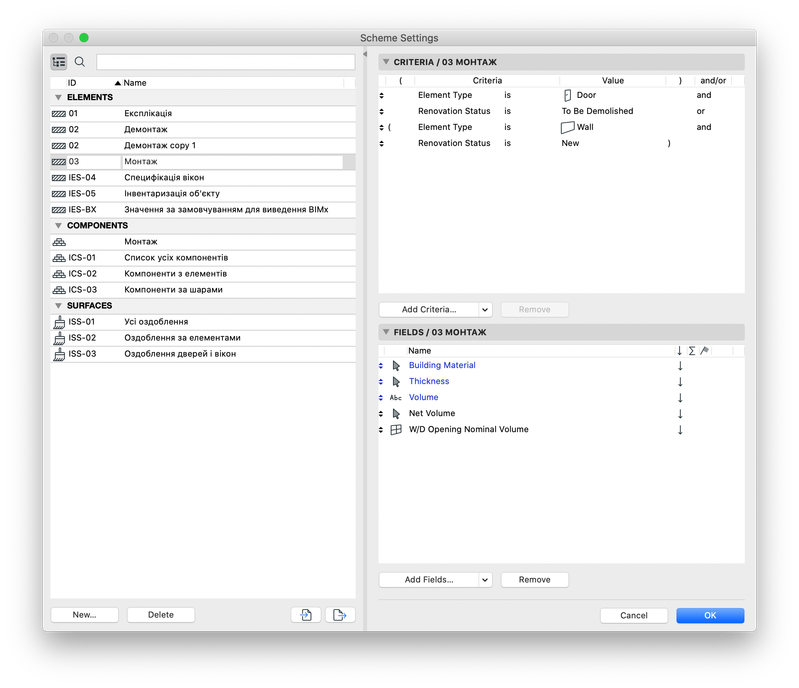This screenshot has width=799, height=688.
Task: Open the Add Fields dropdown arrow
Action: (x=485, y=579)
